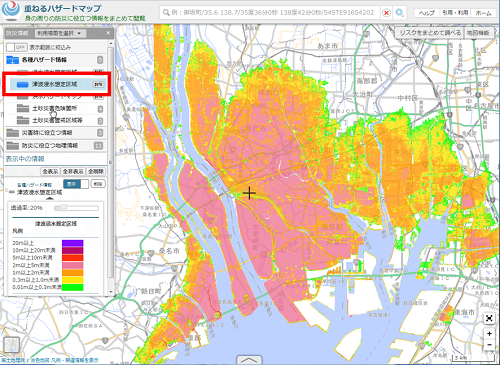
Task: Expand the 防災に役立つ地理情報 folder
Action: click(x=55, y=146)
